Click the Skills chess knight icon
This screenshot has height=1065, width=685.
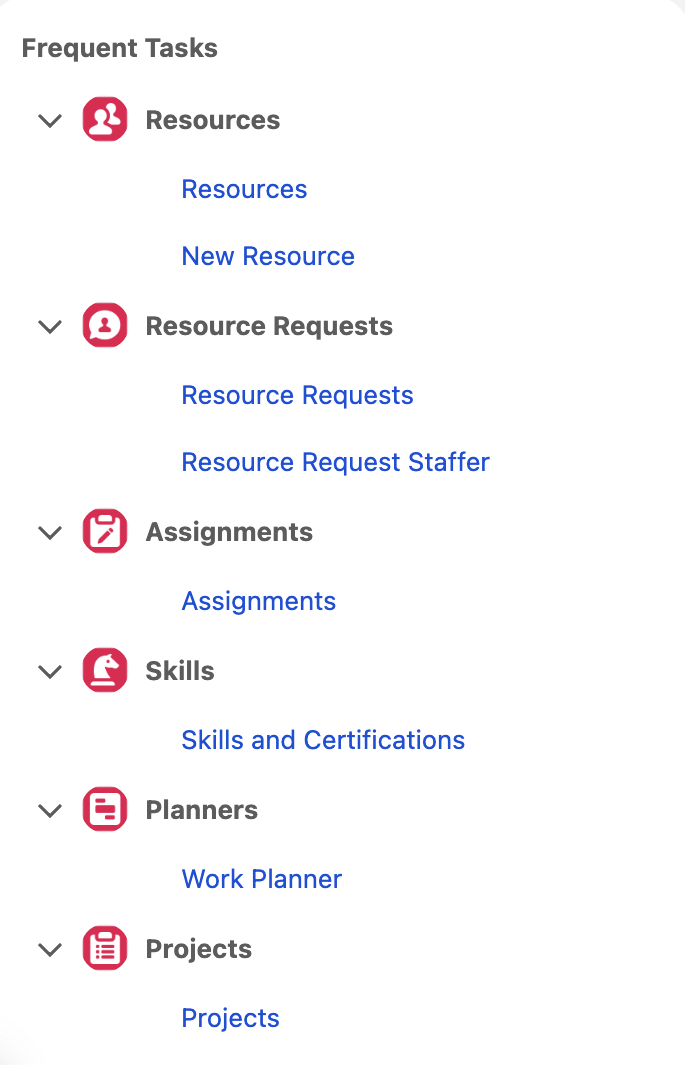coord(105,671)
